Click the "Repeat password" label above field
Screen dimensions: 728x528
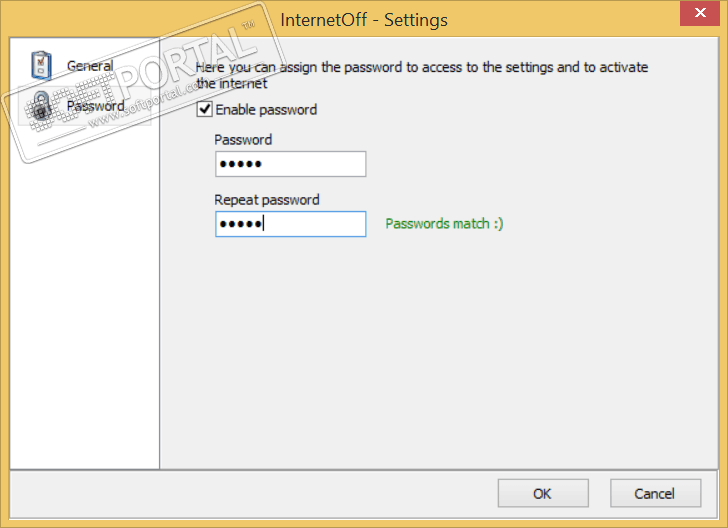click(267, 200)
